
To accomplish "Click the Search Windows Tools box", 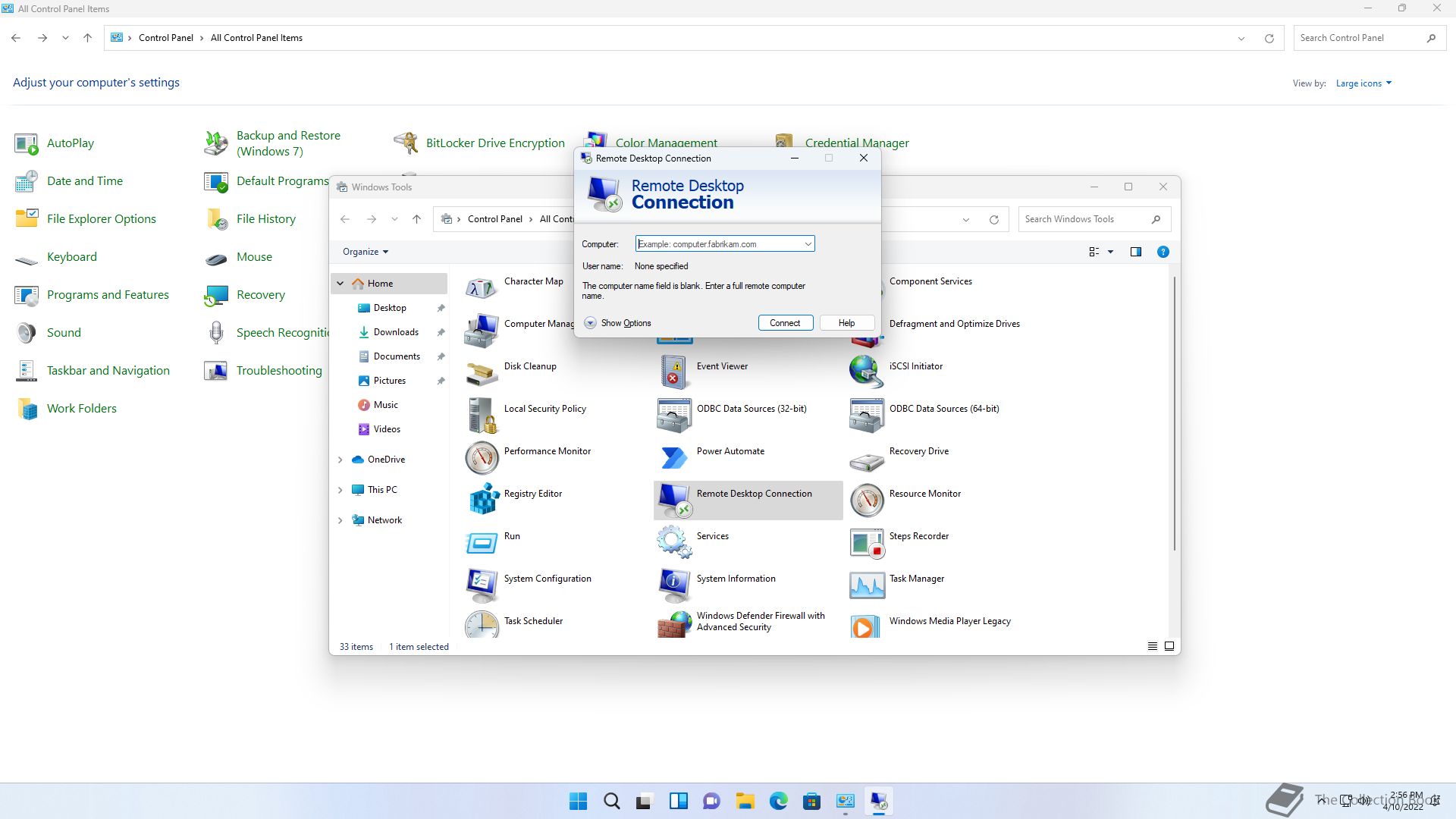I will 1094,219.
